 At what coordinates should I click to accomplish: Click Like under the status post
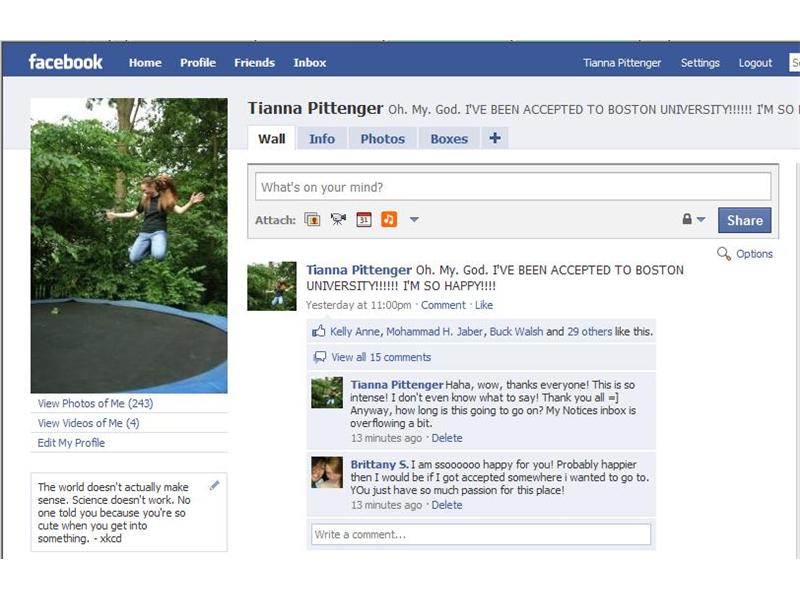click(x=484, y=305)
